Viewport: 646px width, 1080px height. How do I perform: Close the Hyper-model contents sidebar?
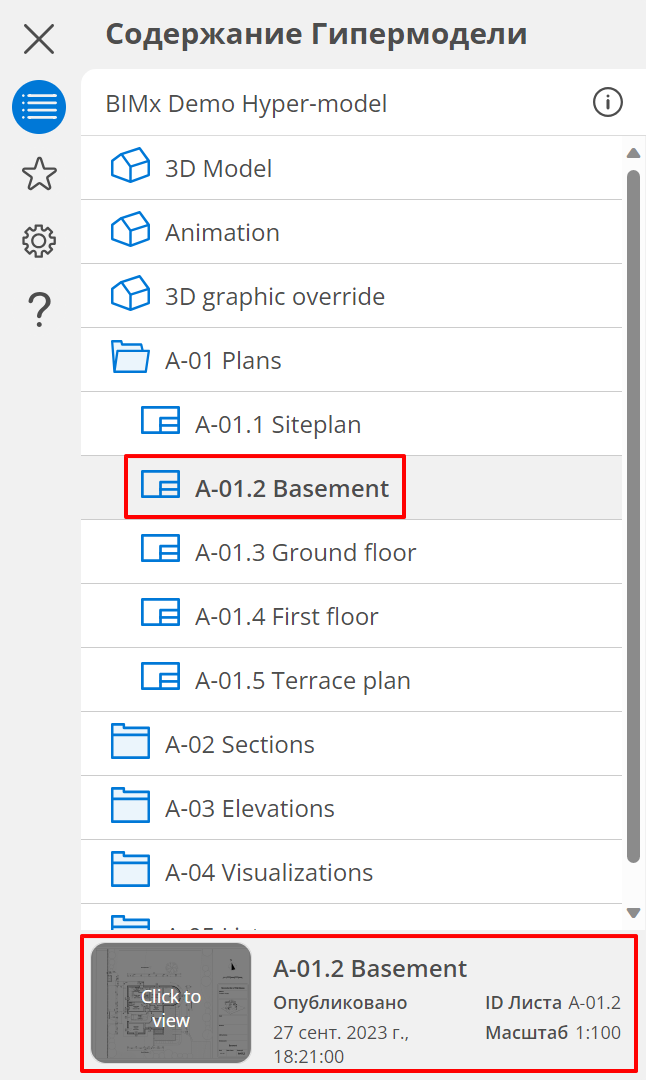pyautogui.click(x=39, y=39)
